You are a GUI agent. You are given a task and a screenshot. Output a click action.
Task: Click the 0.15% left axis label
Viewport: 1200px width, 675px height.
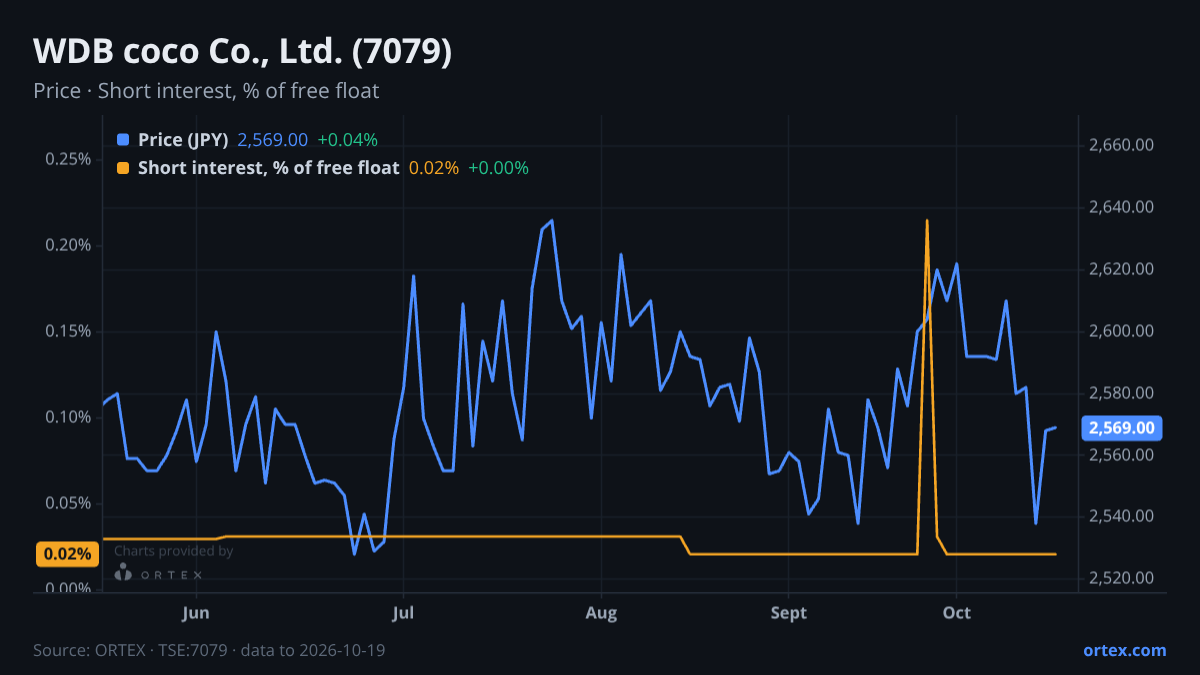(69, 331)
